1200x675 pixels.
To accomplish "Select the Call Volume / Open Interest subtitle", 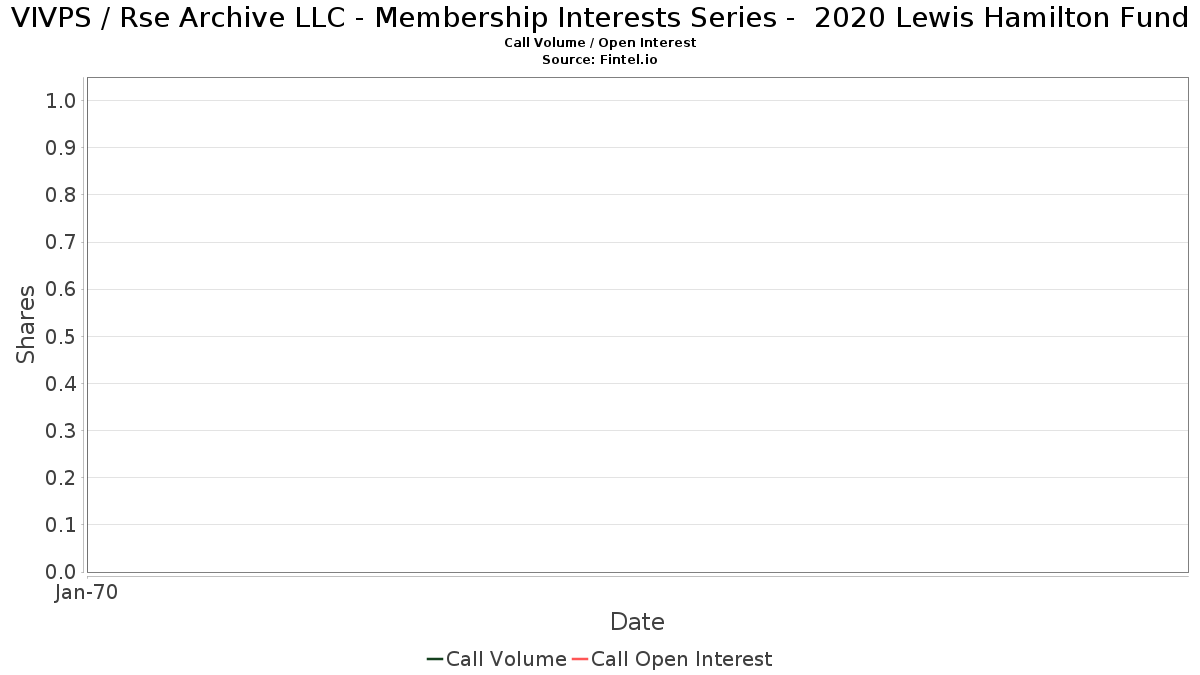I will tap(600, 43).
